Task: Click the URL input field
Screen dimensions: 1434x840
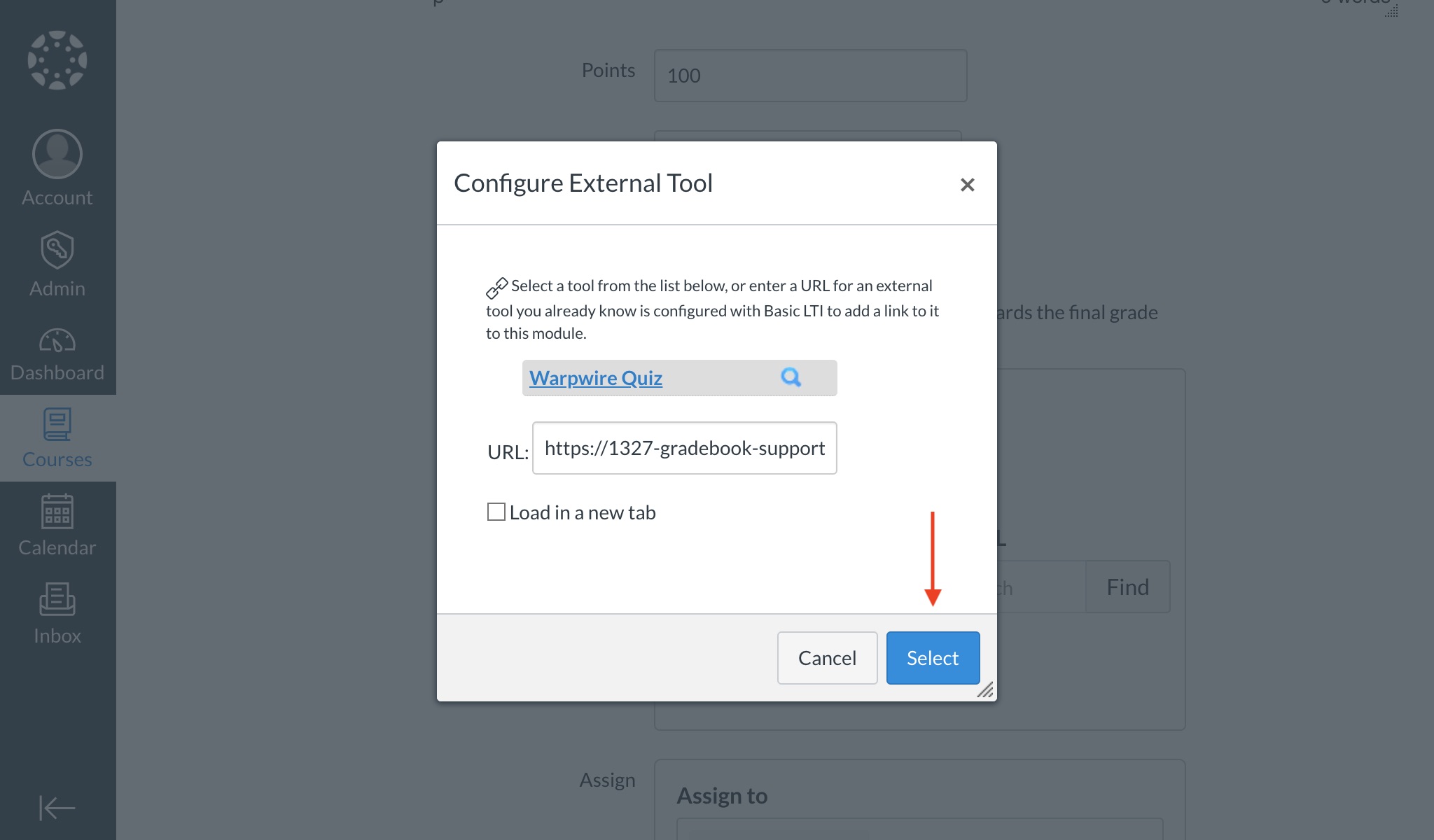Action: 685,448
